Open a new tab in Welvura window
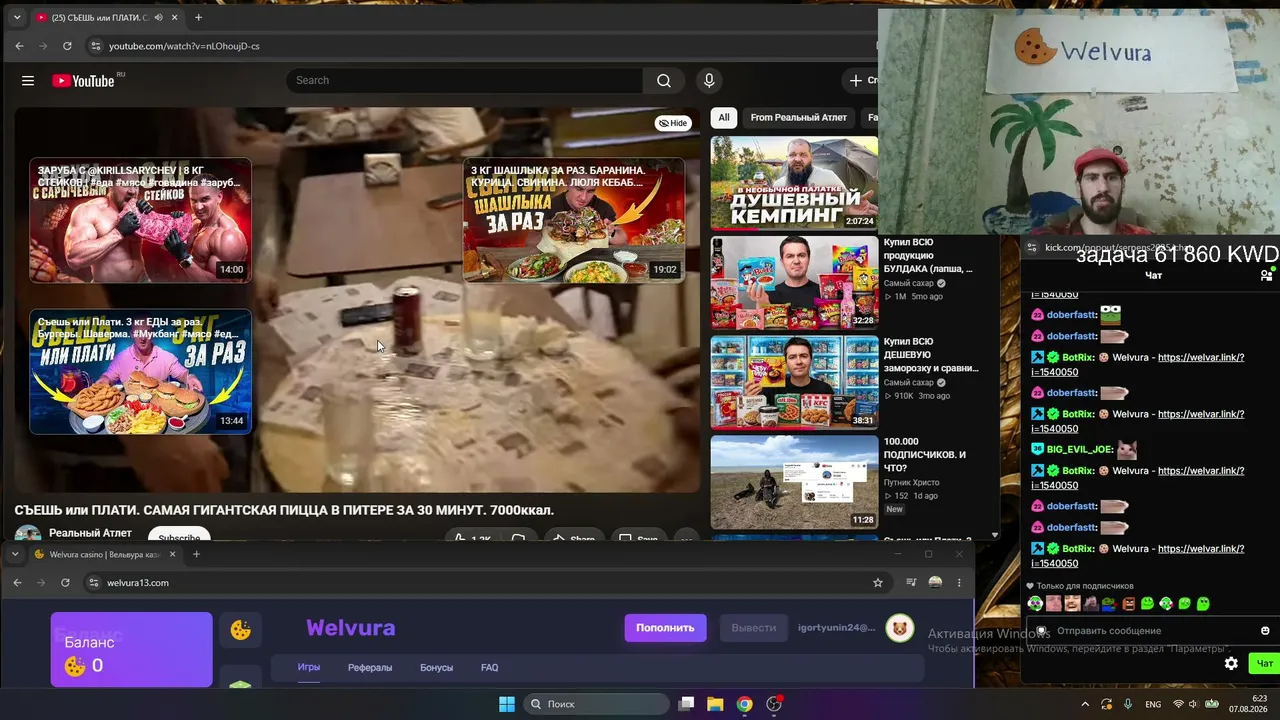This screenshot has height=720, width=1280. (196, 554)
